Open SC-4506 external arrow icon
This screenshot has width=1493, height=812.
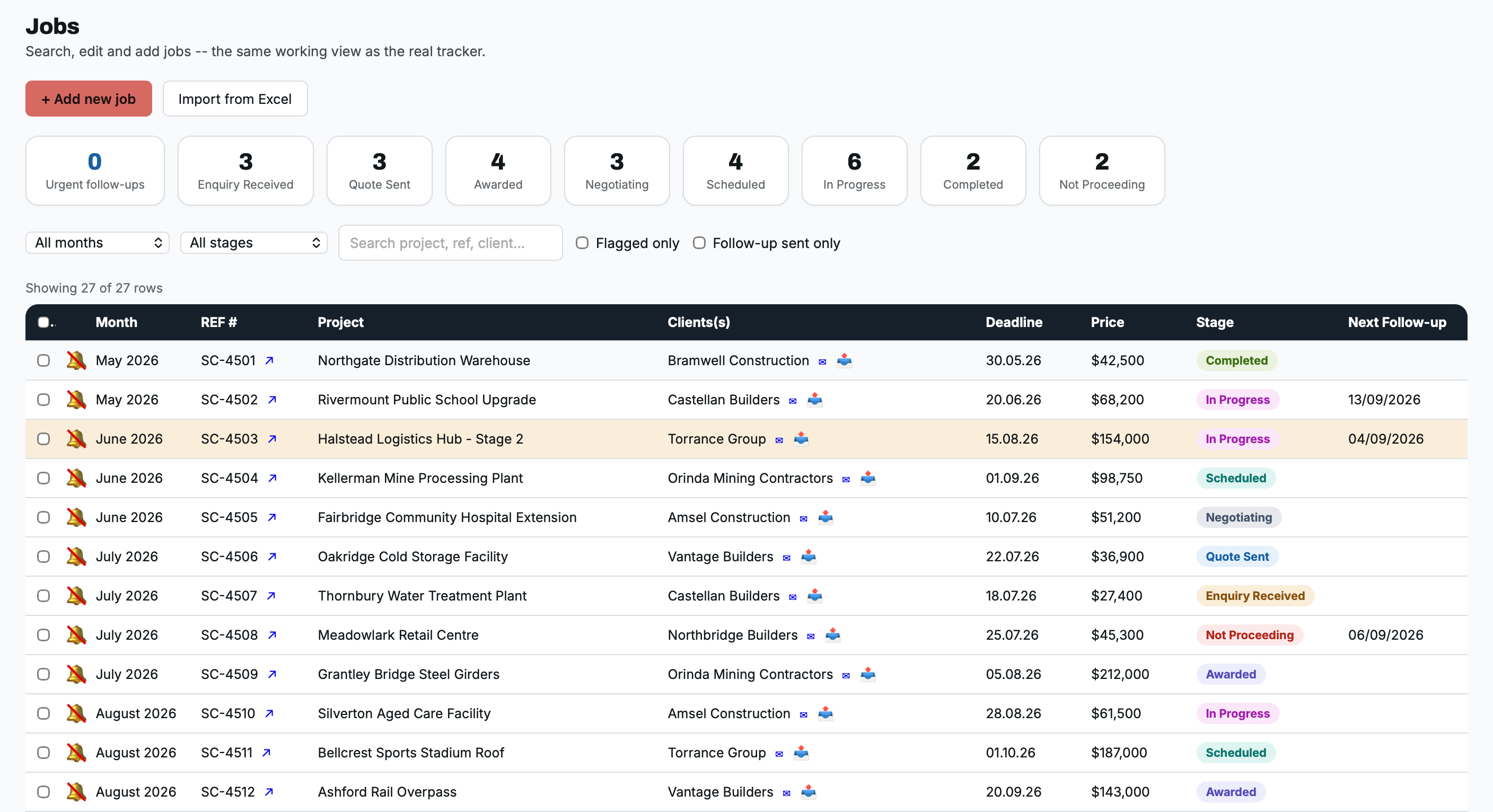(272, 557)
